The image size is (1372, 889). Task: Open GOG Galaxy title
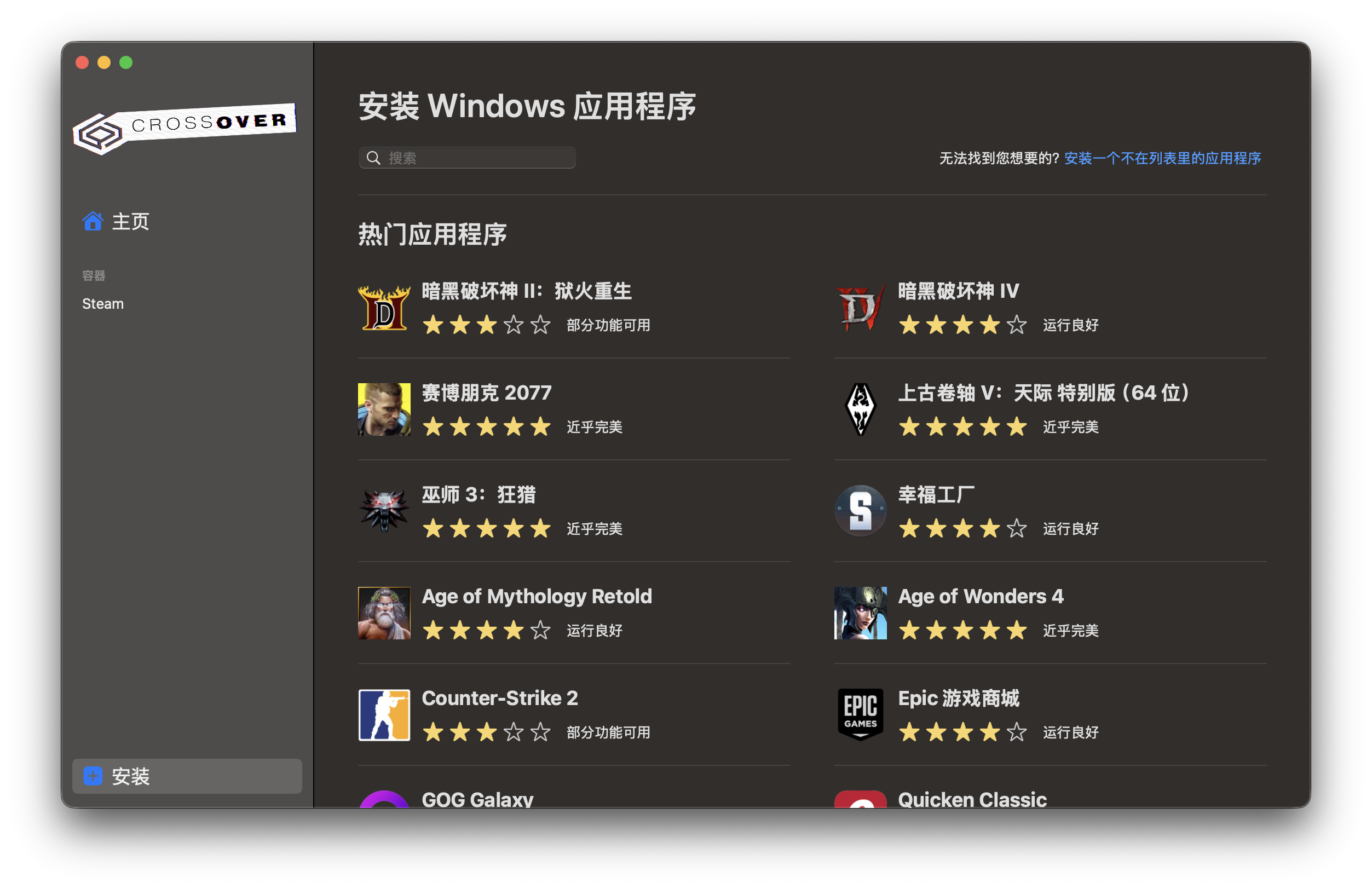click(477, 799)
